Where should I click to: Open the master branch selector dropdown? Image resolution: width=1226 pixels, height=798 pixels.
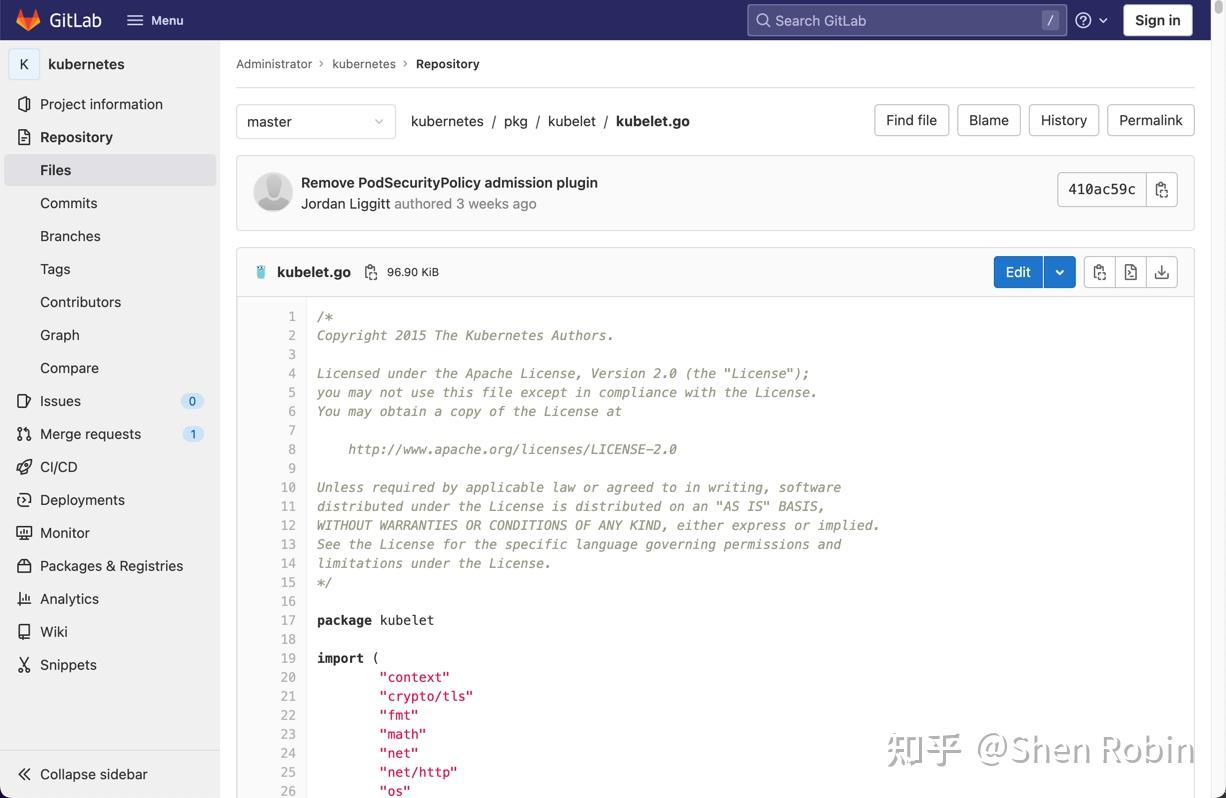click(x=315, y=121)
